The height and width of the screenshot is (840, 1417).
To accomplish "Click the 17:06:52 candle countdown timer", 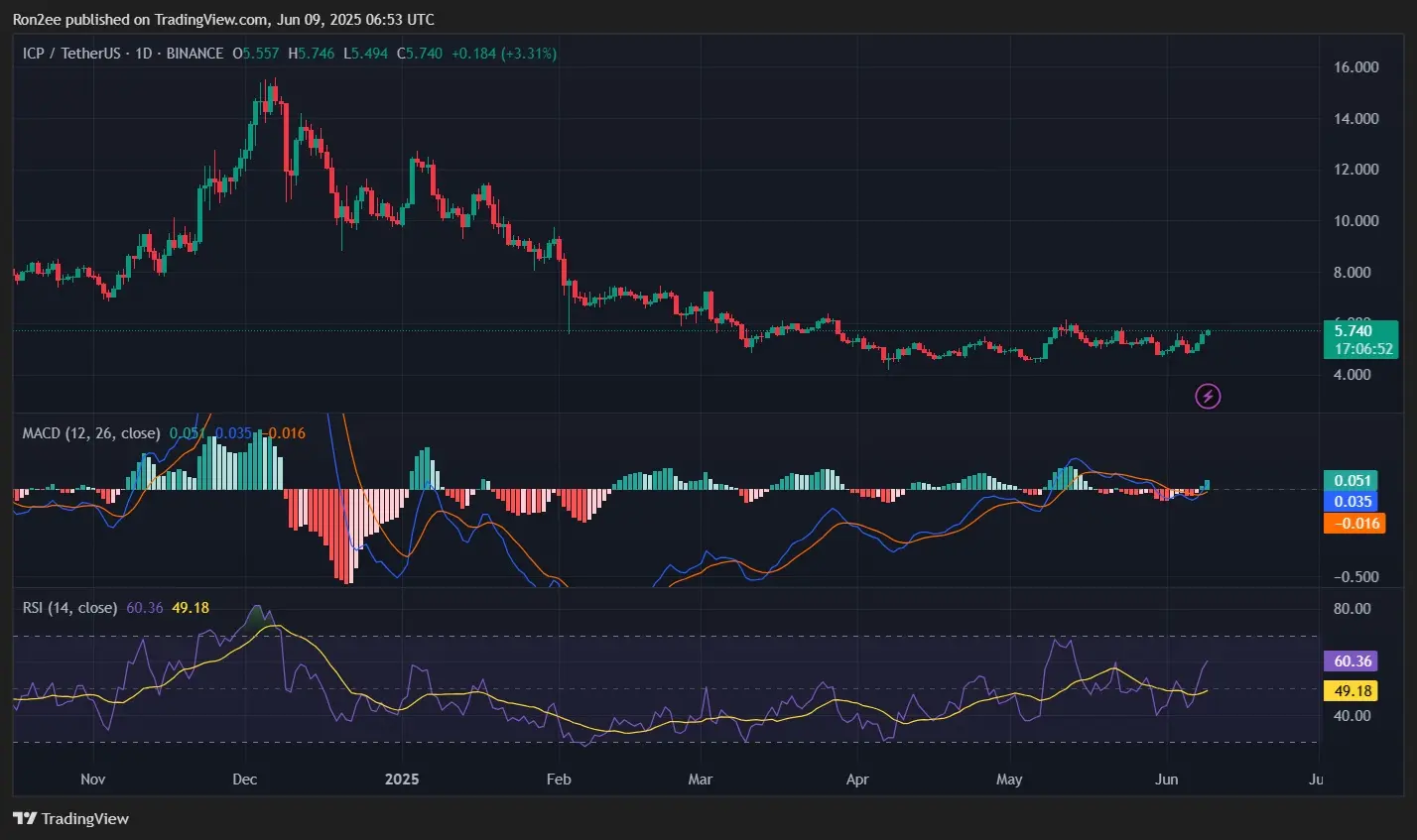I will (x=1362, y=349).
